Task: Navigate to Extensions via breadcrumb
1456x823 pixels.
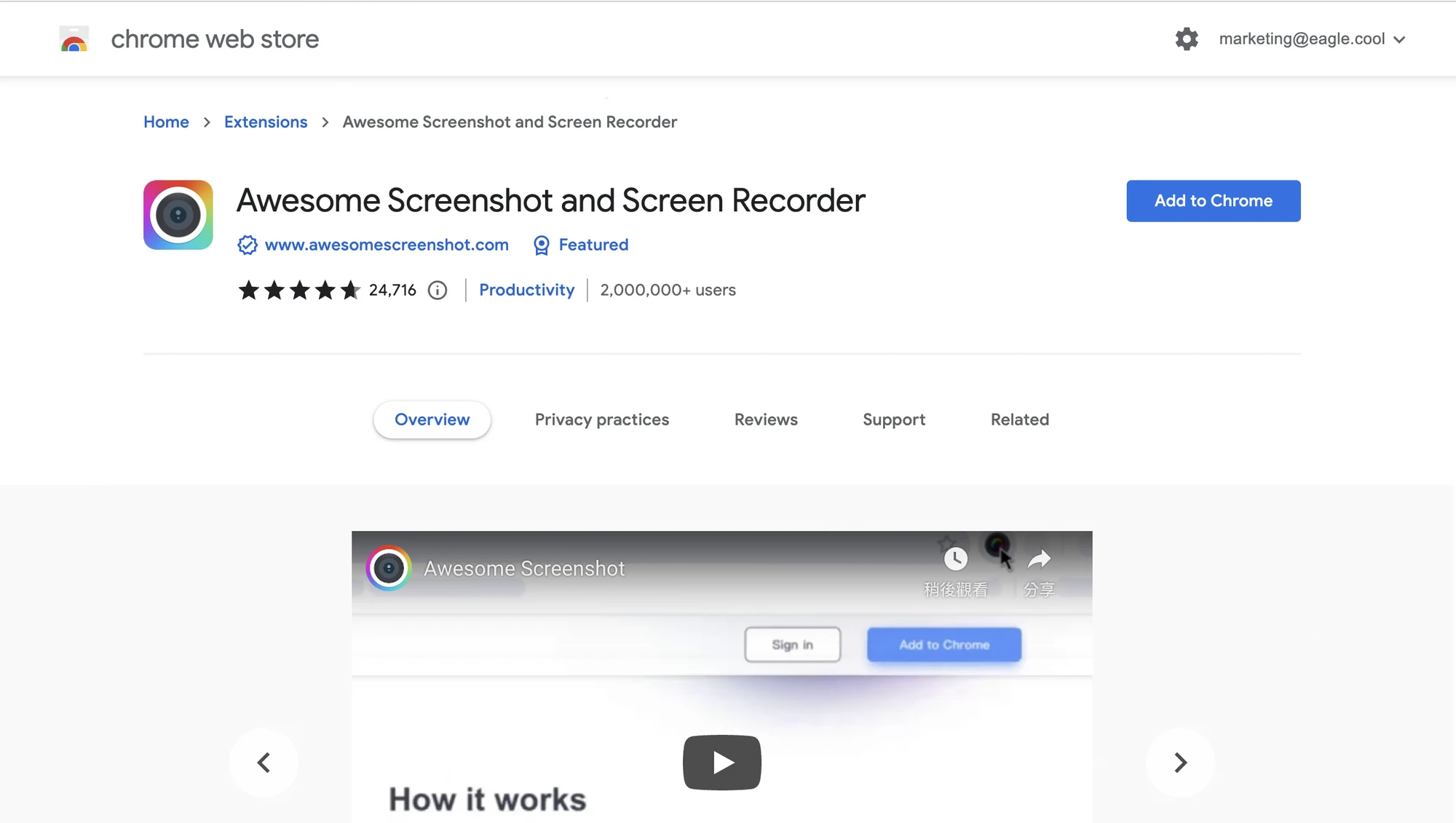Action: [x=266, y=122]
